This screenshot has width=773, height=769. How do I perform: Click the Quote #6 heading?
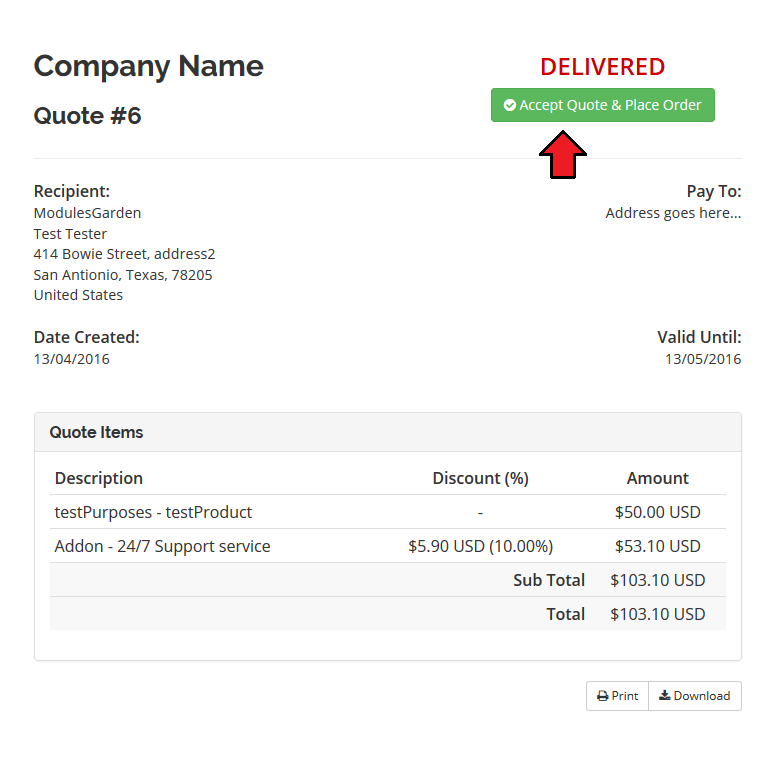point(87,116)
